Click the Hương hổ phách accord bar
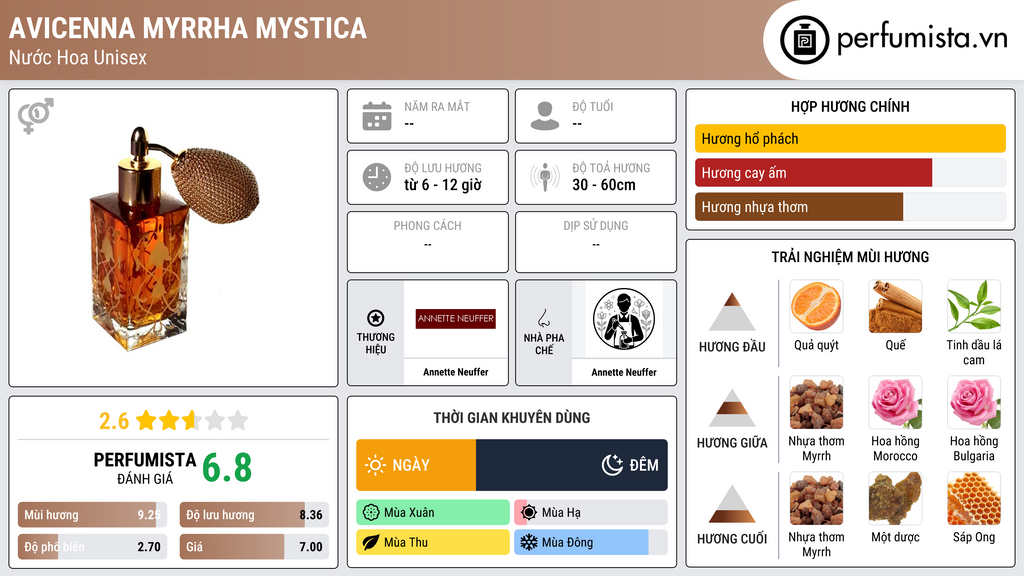This screenshot has height=576, width=1024. click(x=850, y=138)
